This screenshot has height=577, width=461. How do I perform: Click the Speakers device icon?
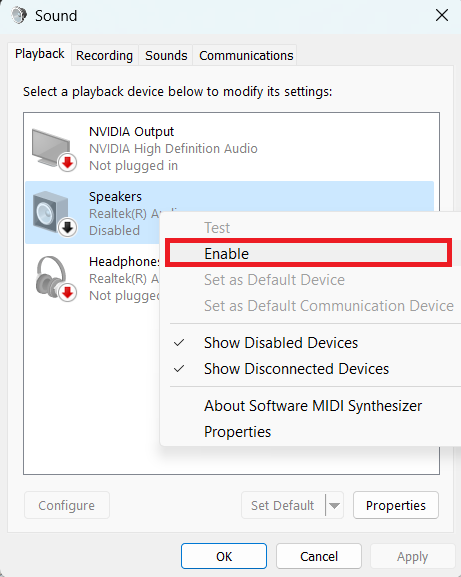[51, 213]
